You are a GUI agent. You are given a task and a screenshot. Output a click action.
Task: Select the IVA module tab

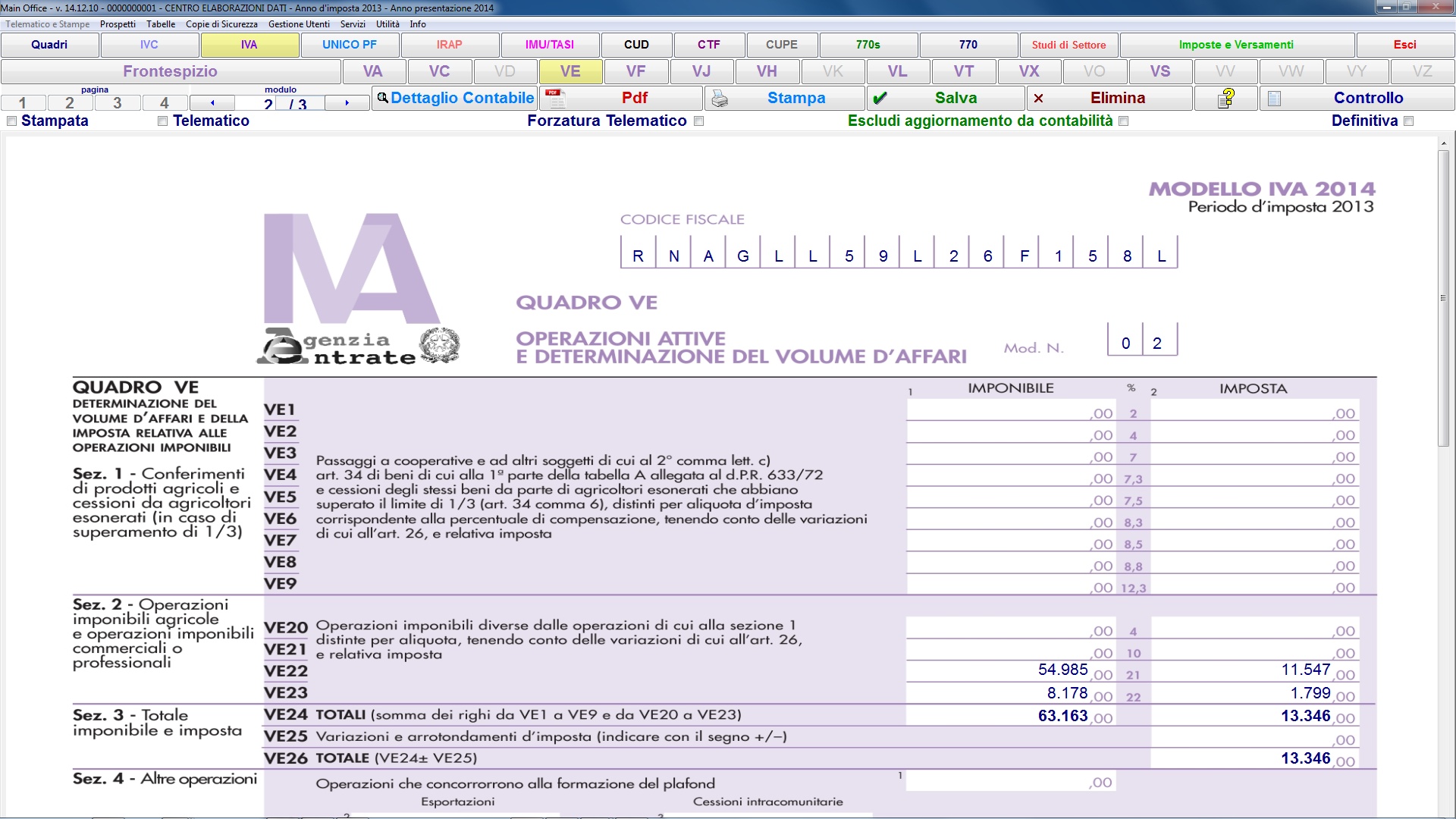pyautogui.click(x=249, y=45)
